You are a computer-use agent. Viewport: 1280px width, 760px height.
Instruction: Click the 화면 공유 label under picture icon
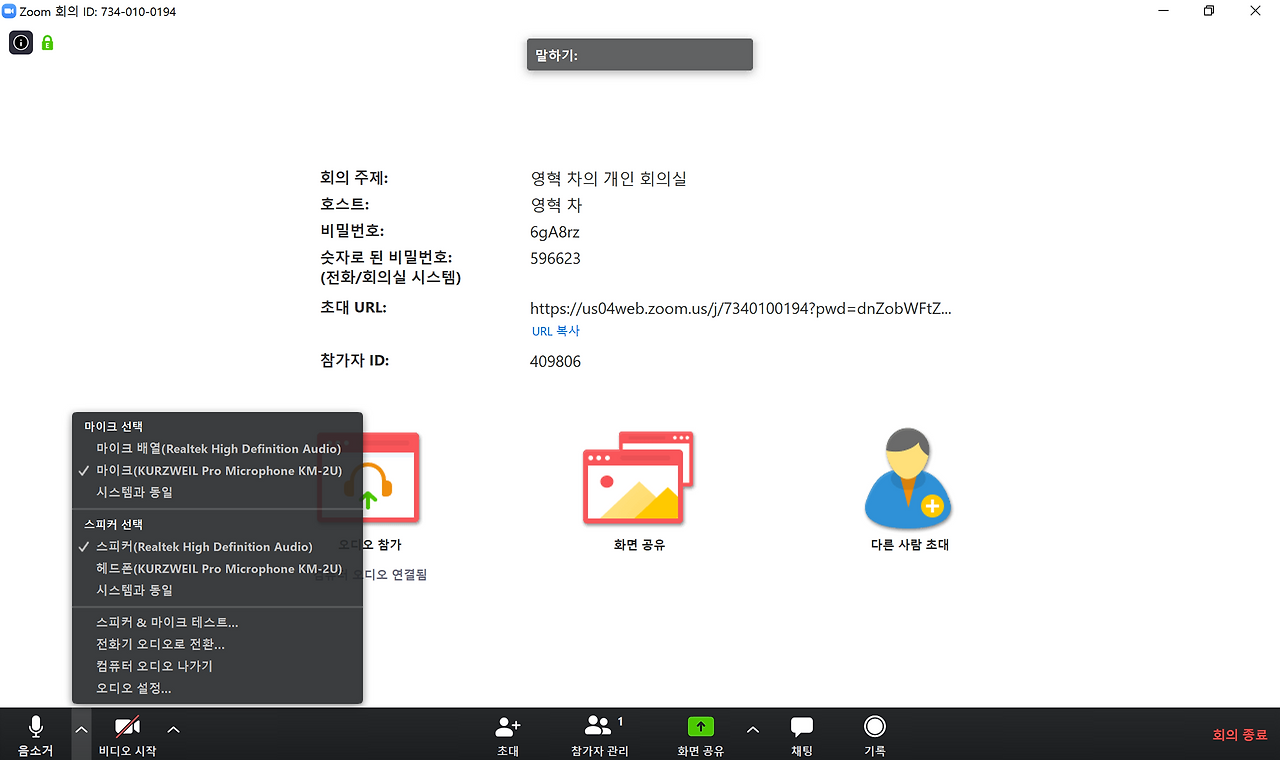pos(639,546)
